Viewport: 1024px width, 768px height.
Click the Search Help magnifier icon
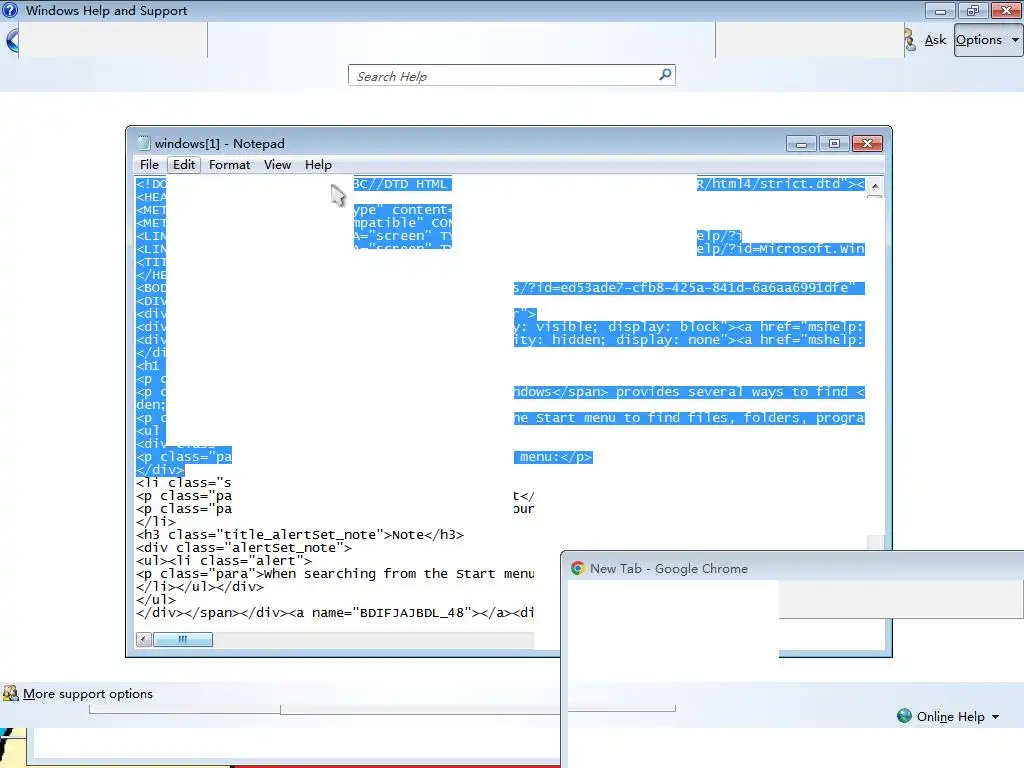665,75
